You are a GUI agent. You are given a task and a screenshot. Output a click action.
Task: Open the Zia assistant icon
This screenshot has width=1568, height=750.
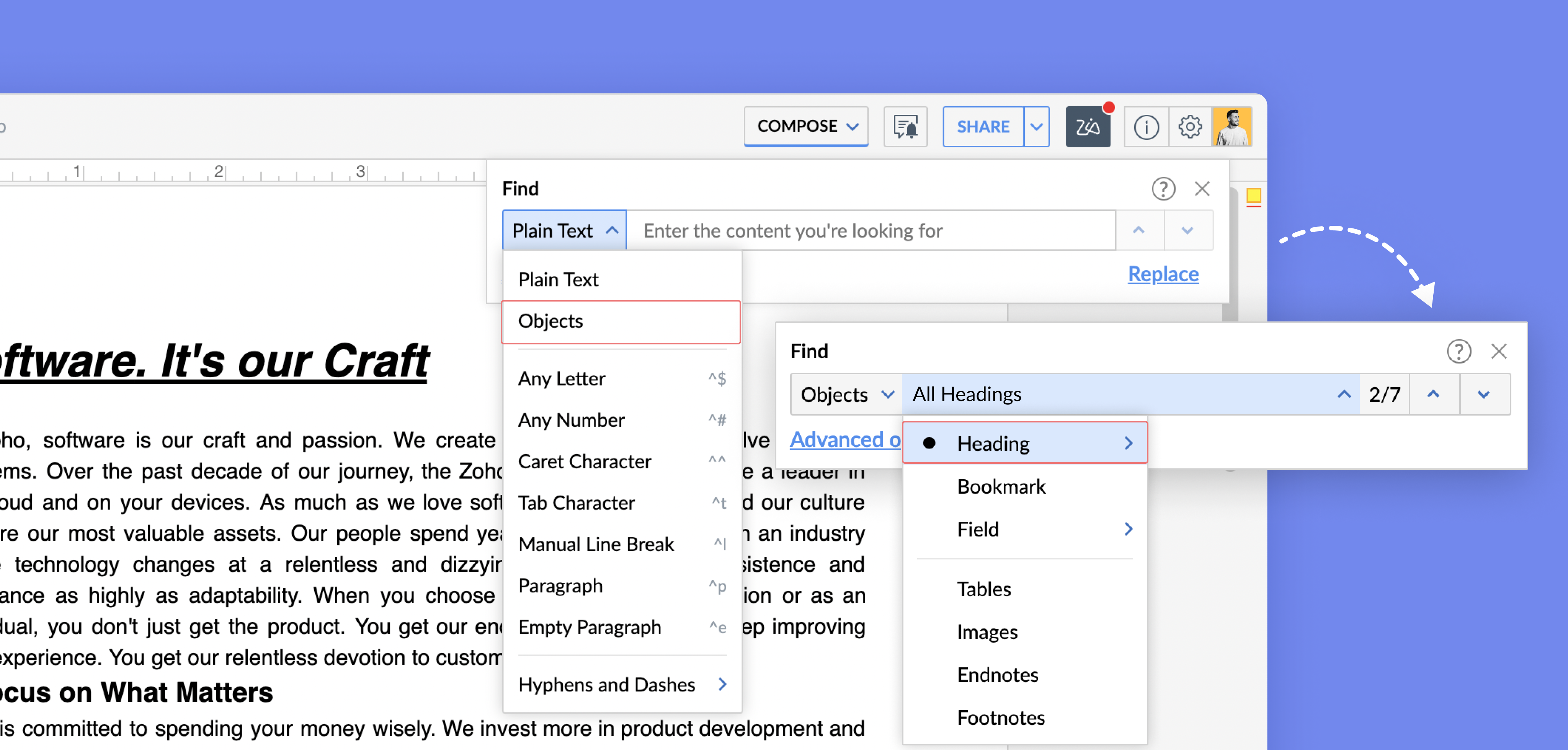[1088, 127]
